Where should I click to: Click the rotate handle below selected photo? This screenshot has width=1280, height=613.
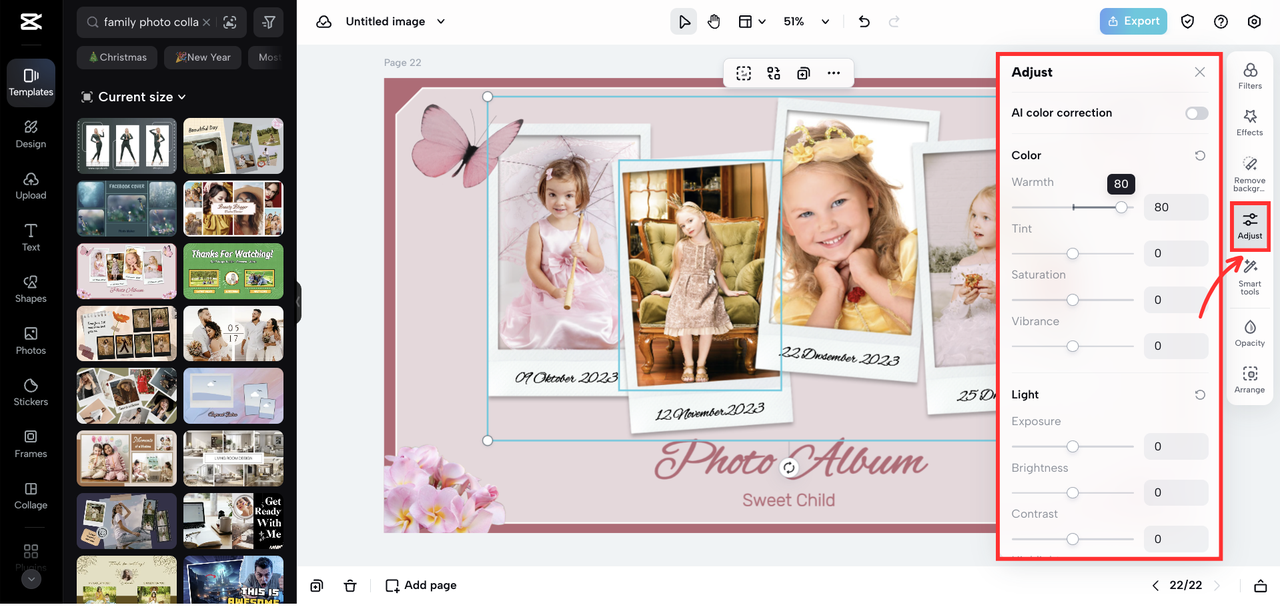[789, 468]
